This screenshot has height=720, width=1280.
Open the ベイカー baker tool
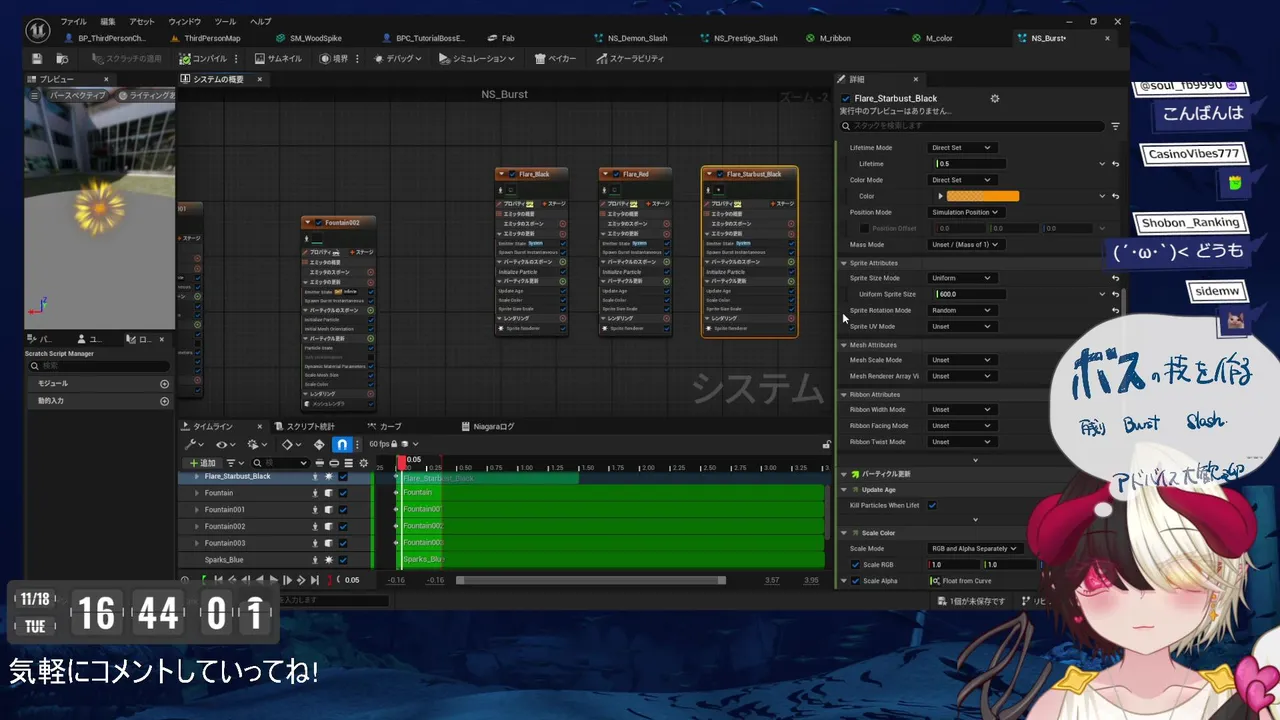pos(556,59)
